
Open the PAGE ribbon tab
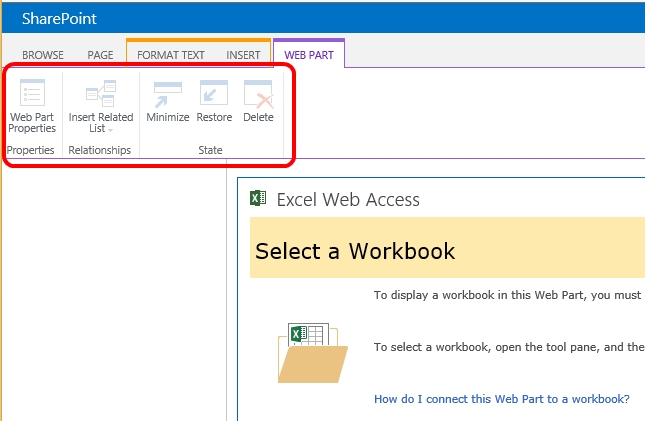pyautogui.click(x=100, y=55)
